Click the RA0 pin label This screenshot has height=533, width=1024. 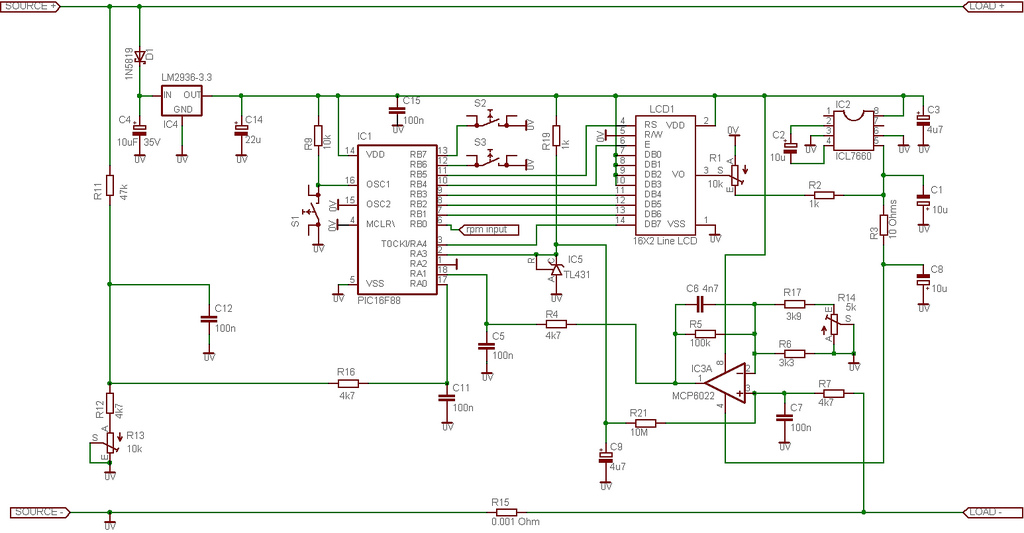coord(419,283)
